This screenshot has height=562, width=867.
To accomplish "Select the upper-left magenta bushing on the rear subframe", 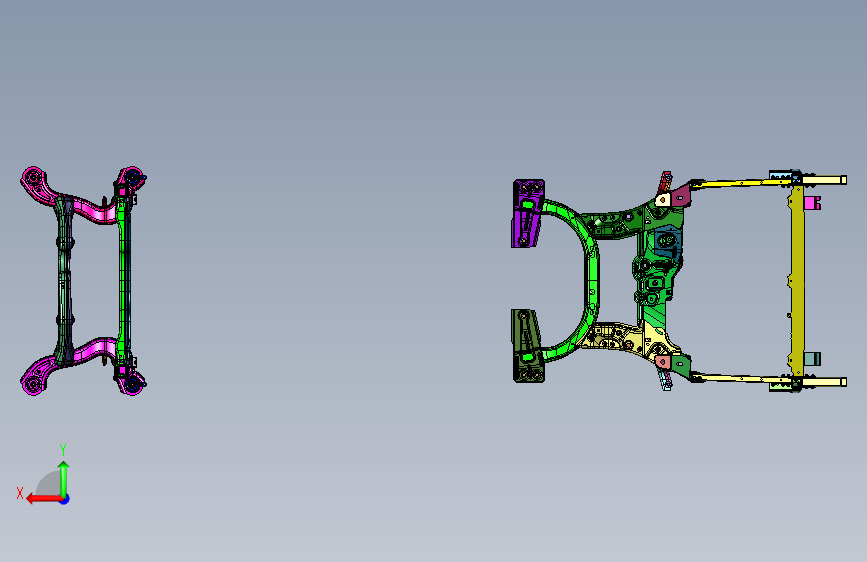I will pos(33,178).
